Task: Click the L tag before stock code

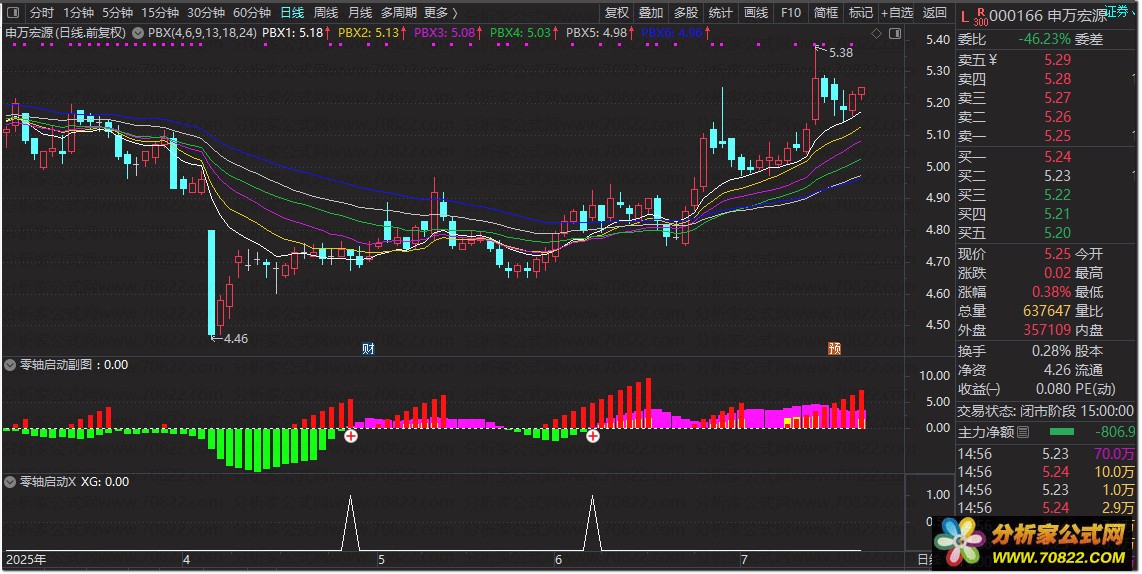Action: point(964,16)
